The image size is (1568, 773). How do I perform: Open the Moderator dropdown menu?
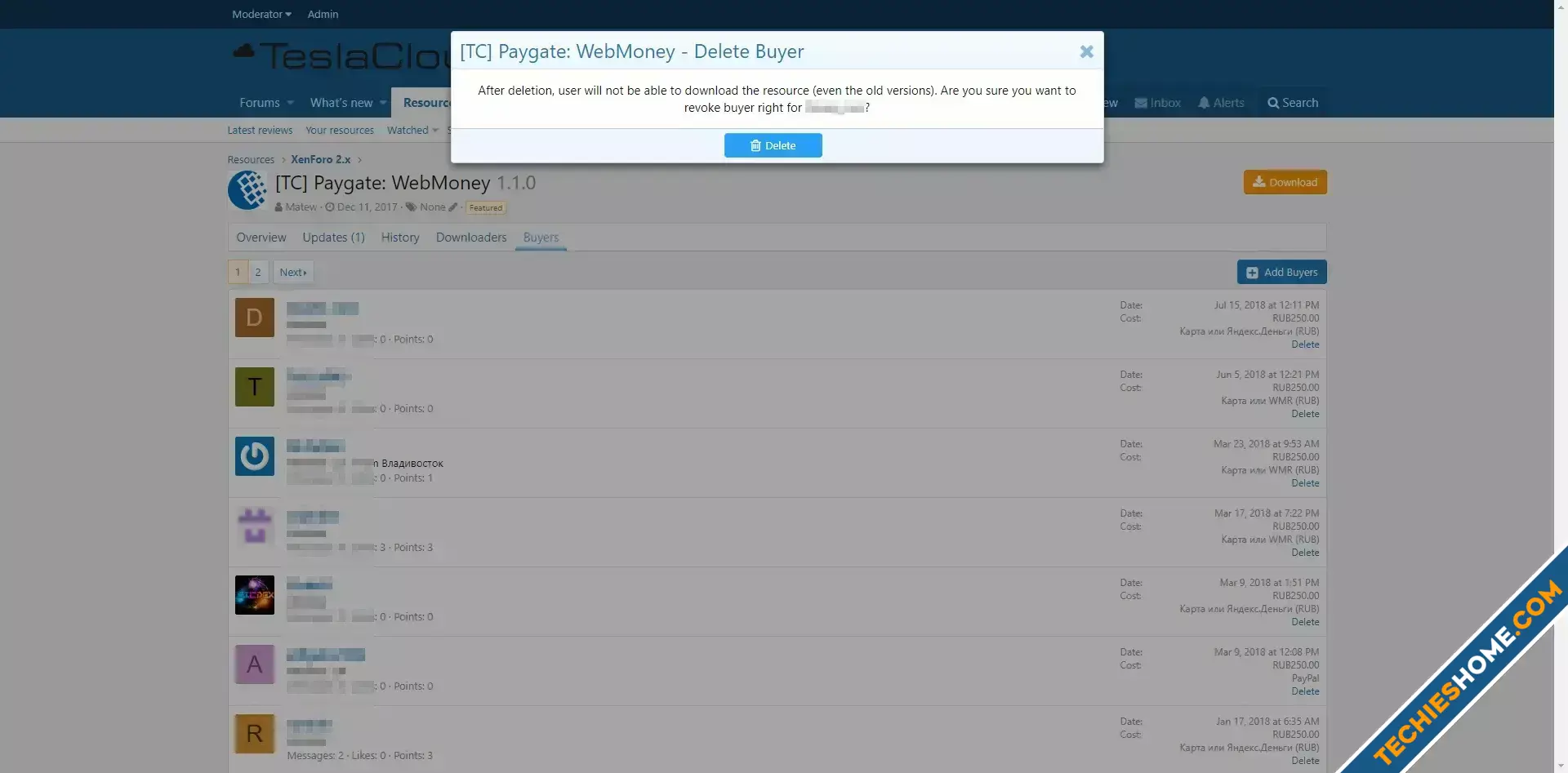261,14
